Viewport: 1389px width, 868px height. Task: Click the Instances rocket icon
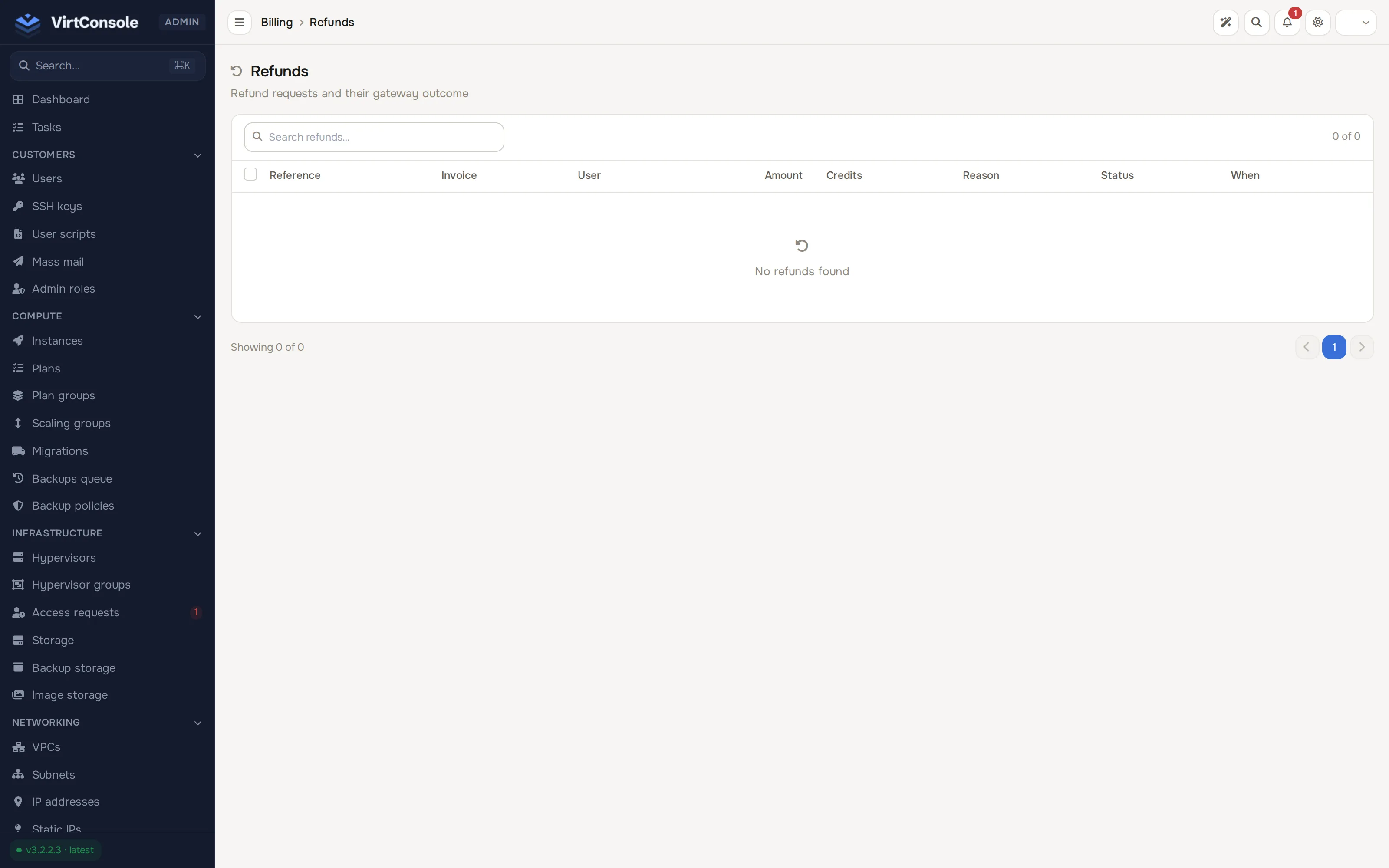tap(18, 340)
